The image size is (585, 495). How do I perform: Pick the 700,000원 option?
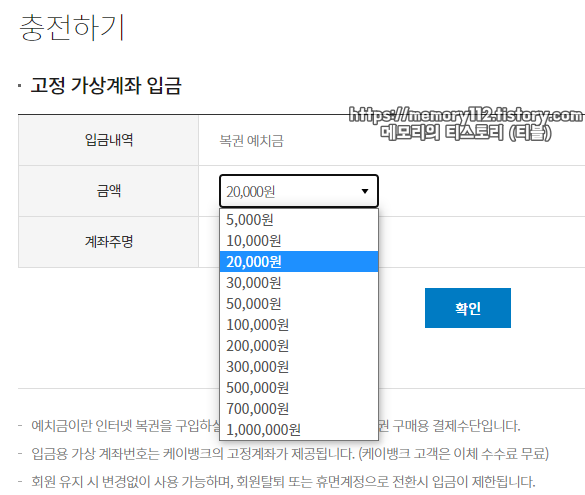[299, 409]
